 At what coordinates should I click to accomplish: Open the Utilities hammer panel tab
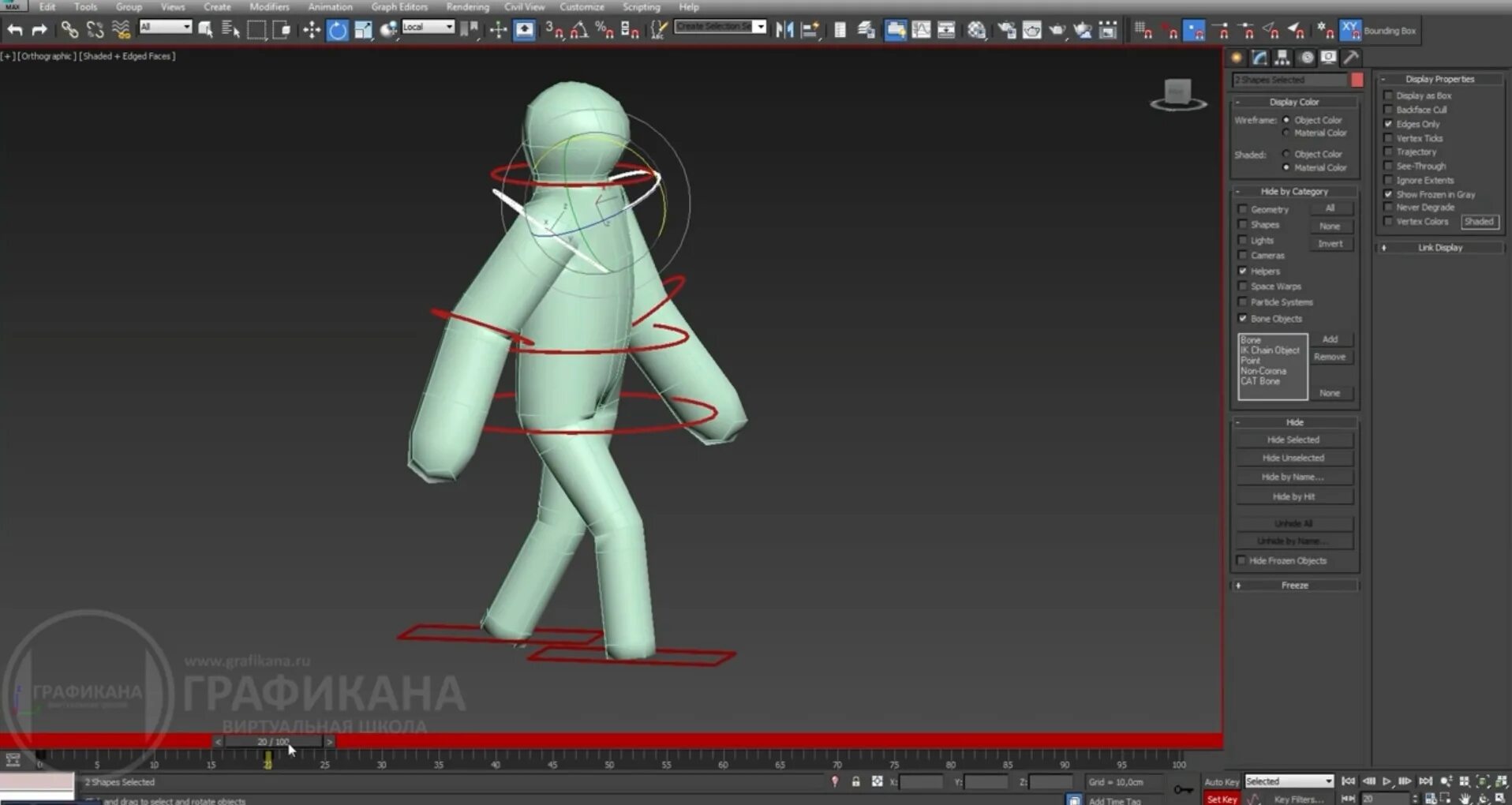click(x=1351, y=58)
